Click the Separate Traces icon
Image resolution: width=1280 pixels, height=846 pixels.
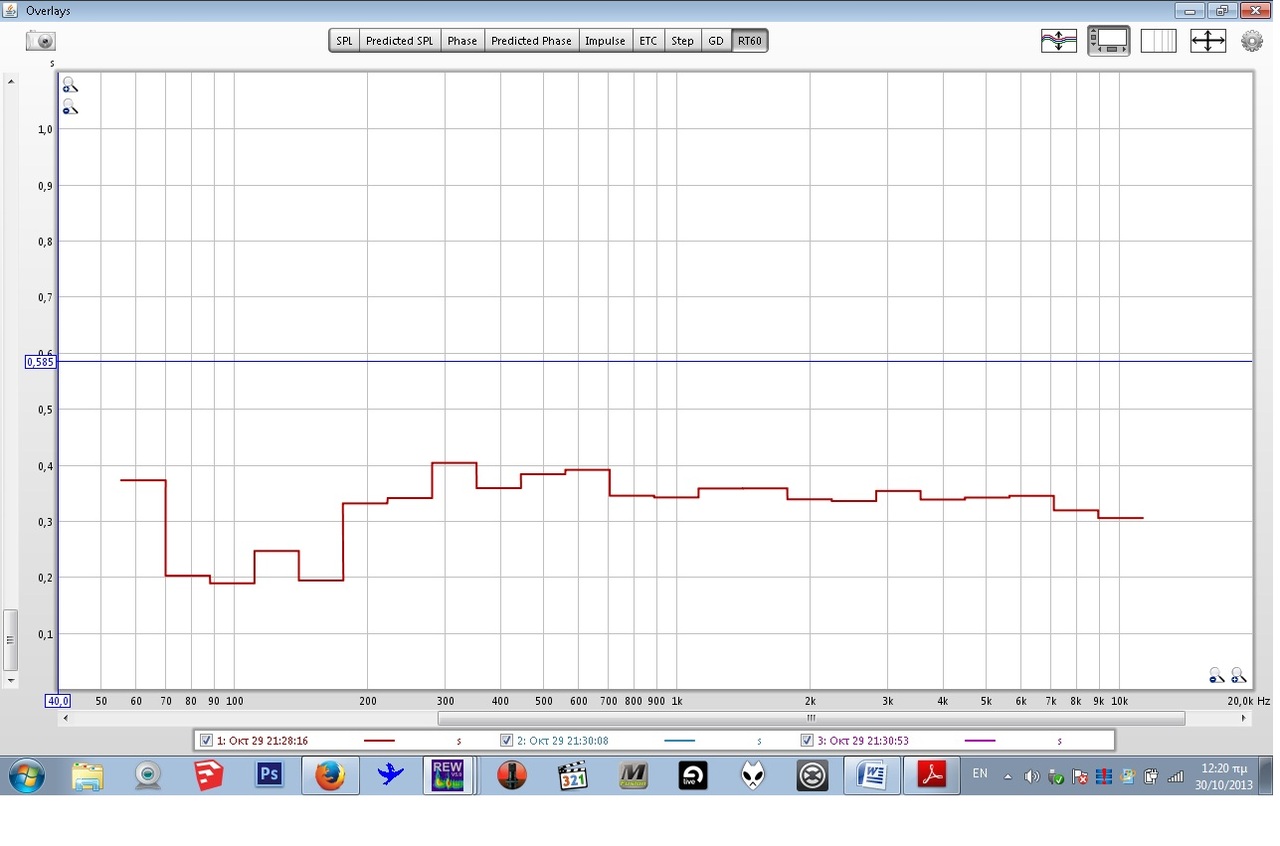coord(1059,41)
